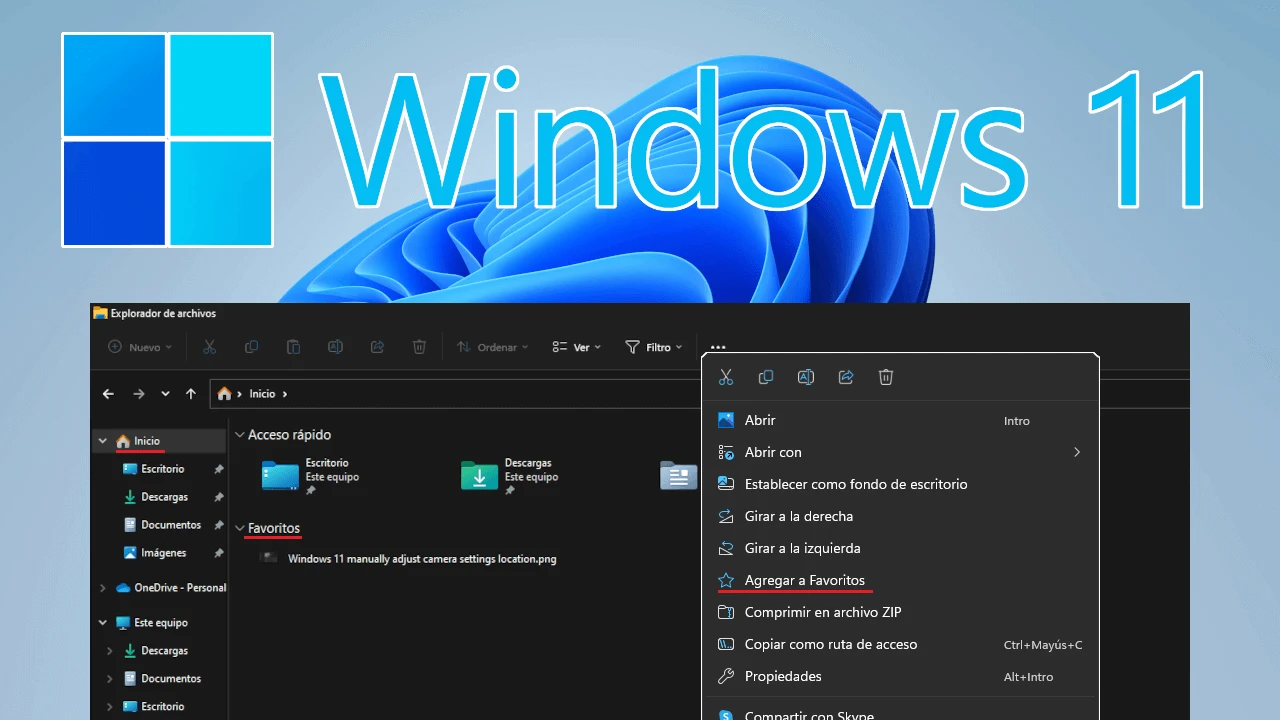Expand Documentos under Este equipo
This screenshot has width=1280, height=720.
[x=110, y=678]
